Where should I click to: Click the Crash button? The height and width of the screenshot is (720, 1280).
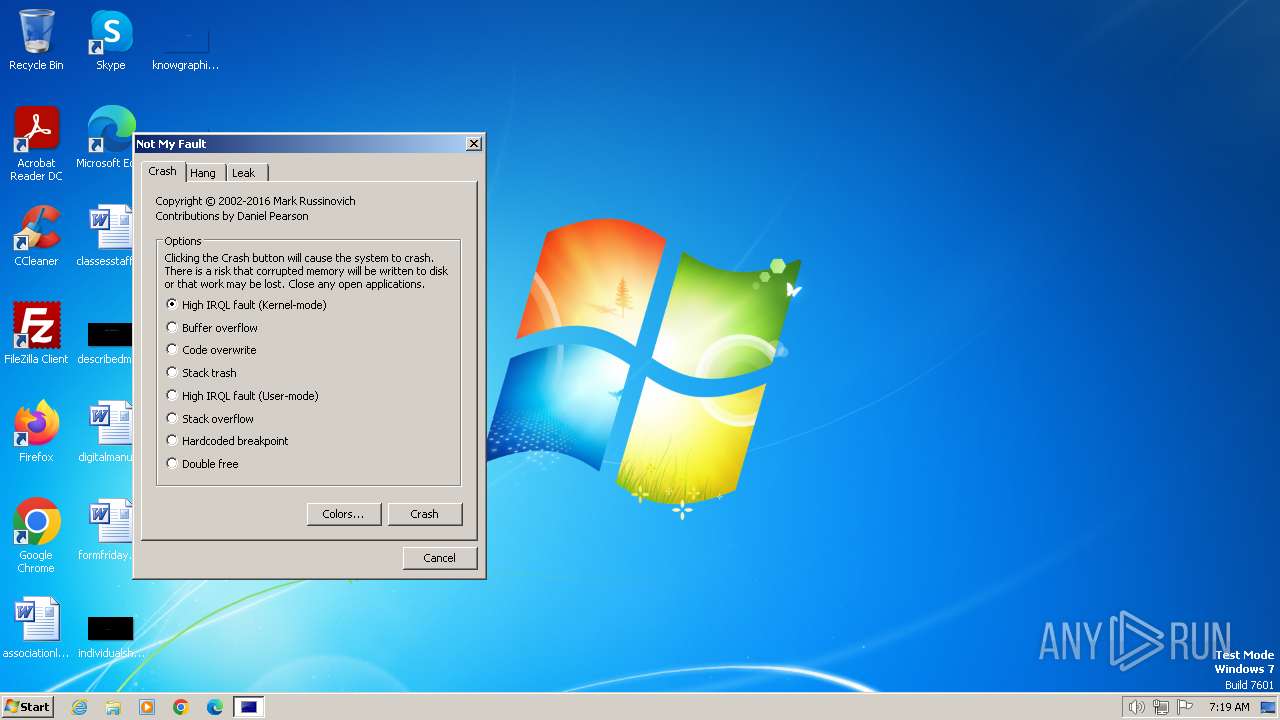(424, 514)
